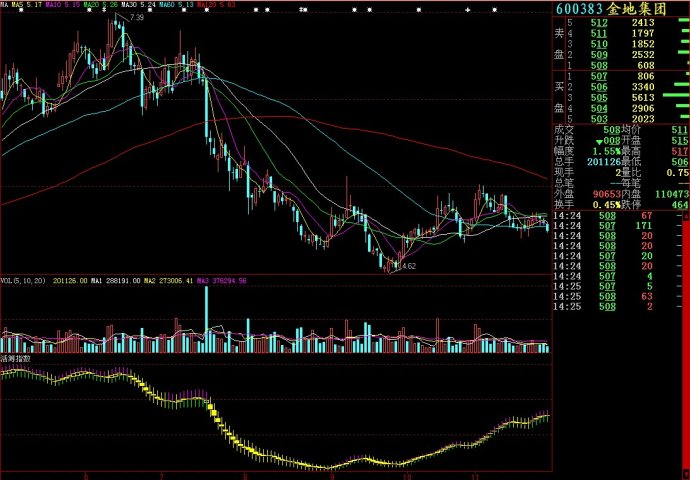This screenshot has width=690, height=480.
Task: Click the 4.62 low price annotation
Action: pos(409,266)
